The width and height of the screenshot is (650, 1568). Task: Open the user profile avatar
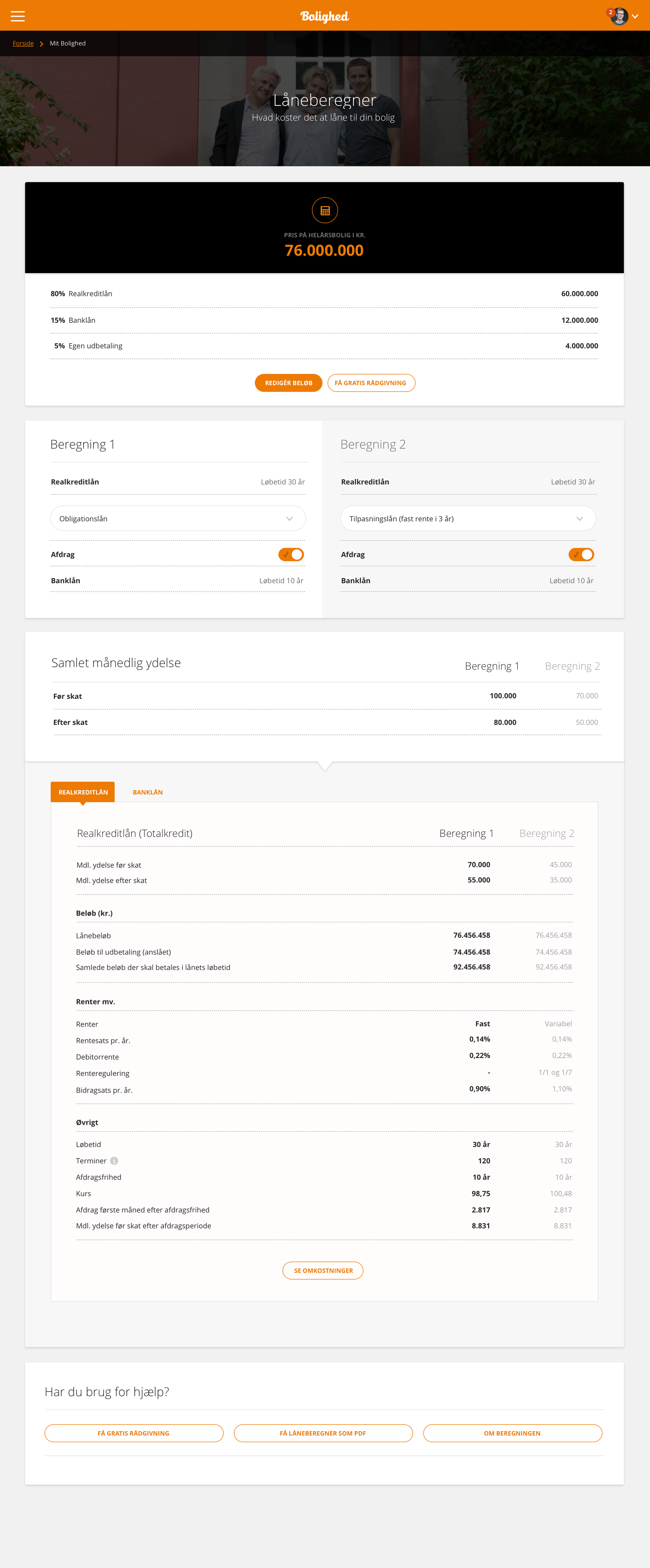pos(620,16)
